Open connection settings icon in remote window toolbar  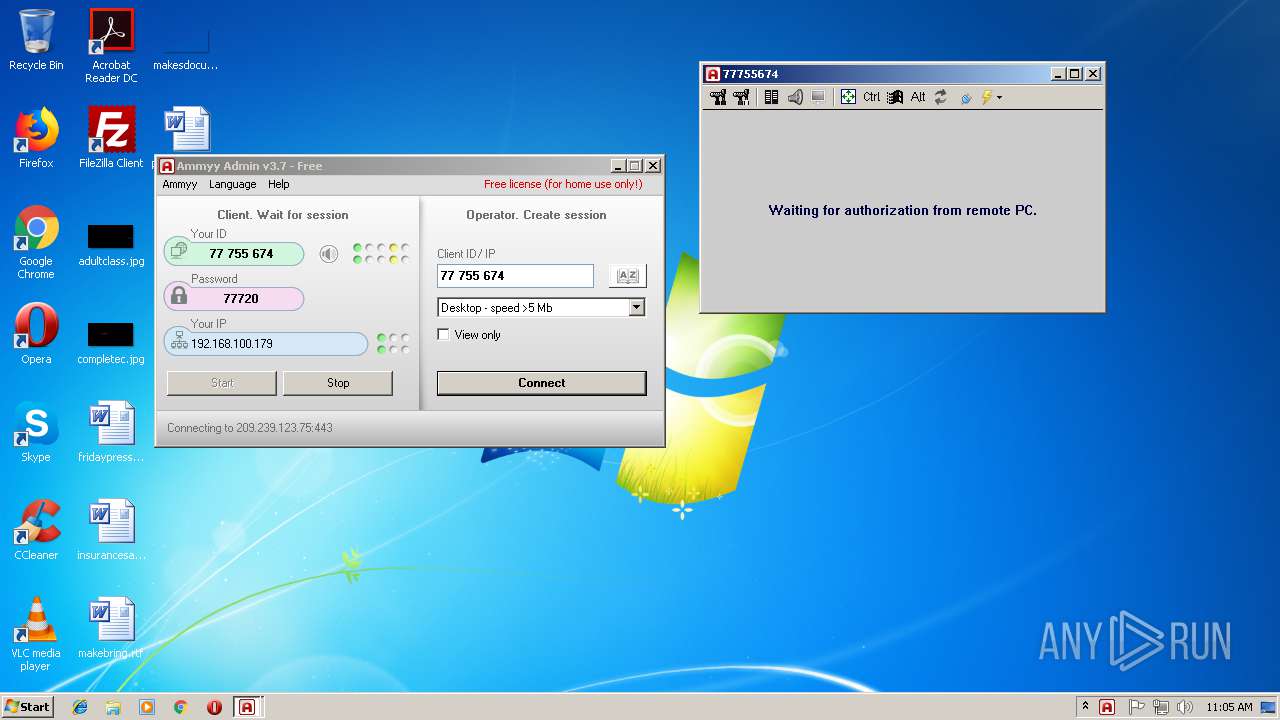[x=719, y=97]
